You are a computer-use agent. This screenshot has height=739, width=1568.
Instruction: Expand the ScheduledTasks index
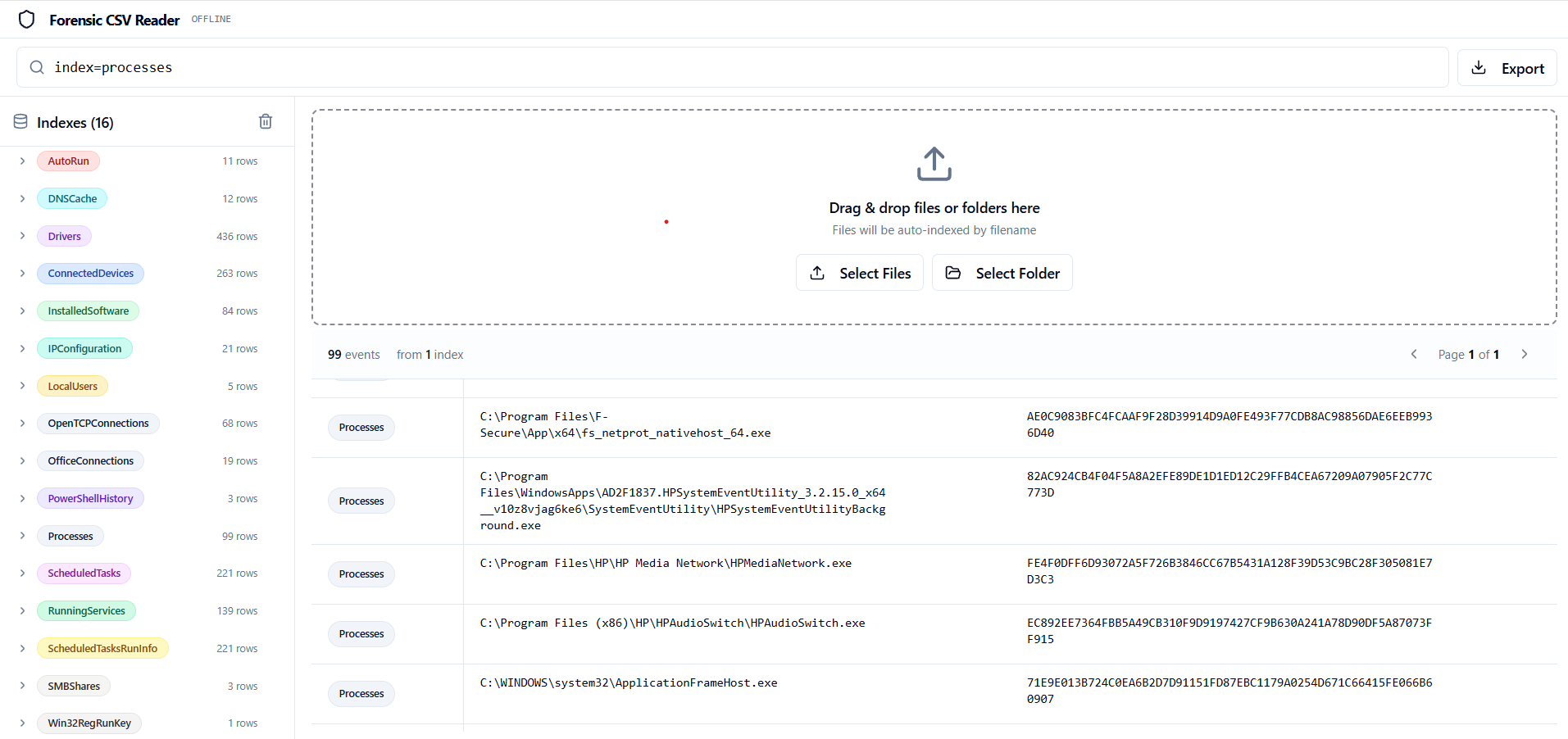(21, 573)
